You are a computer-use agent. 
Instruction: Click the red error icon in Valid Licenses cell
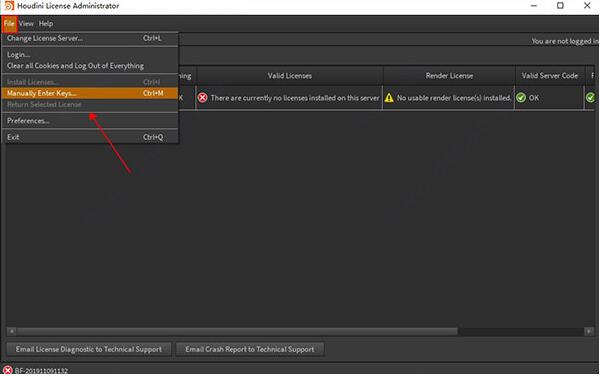click(202, 98)
